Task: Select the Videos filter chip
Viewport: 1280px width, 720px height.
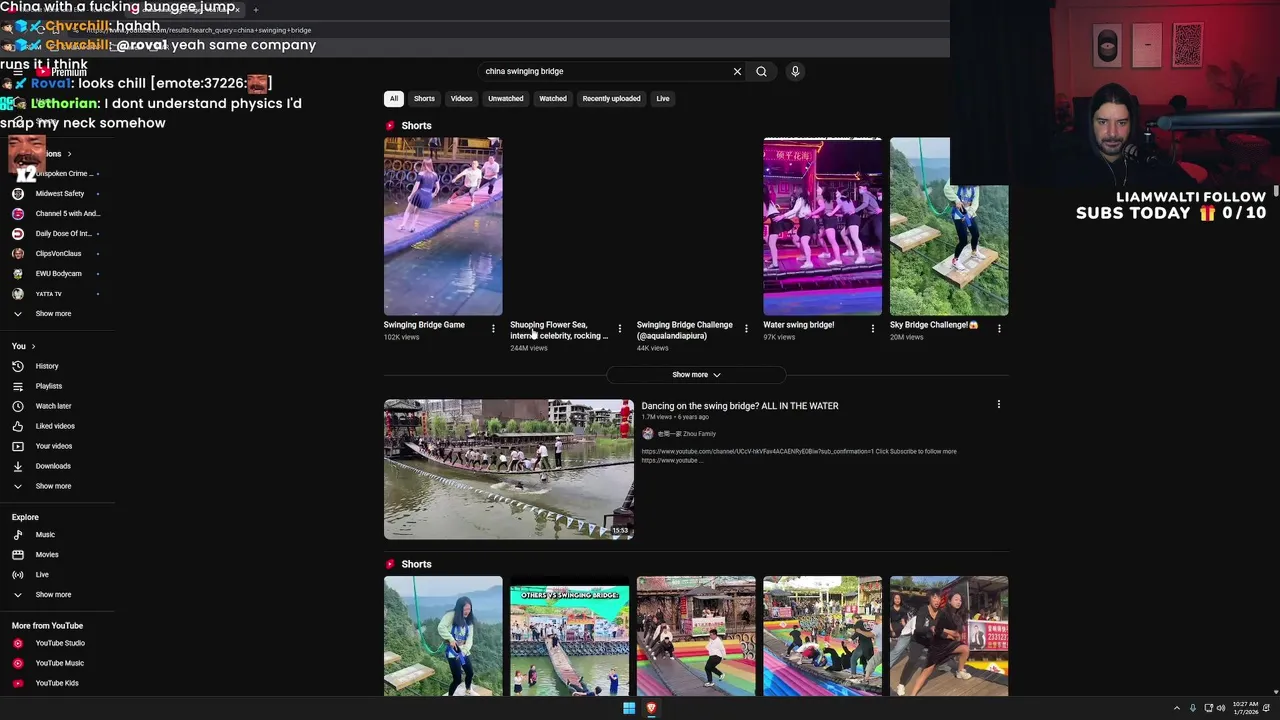Action: (x=461, y=99)
